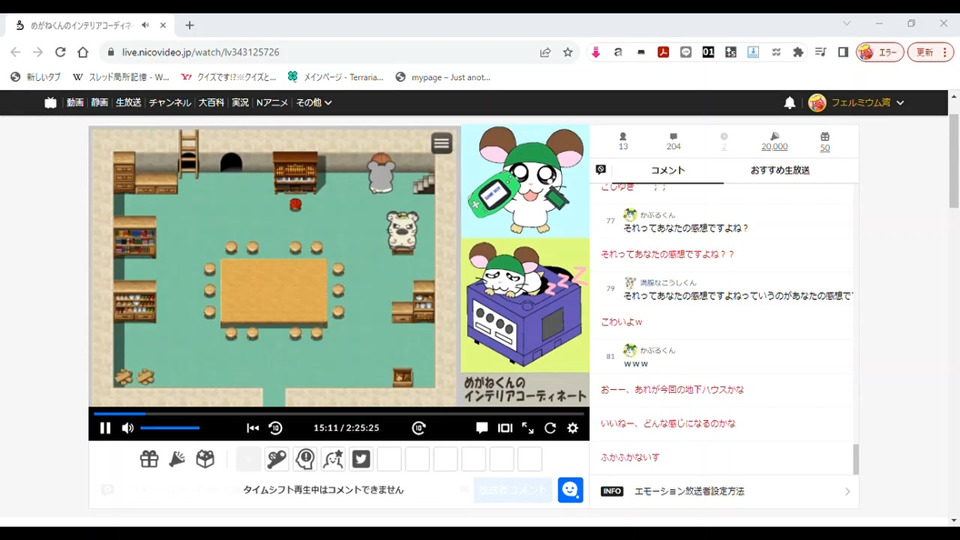This screenshot has width=960, height=540.
Task: Share this page via address bar icon
Action: [545, 53]
